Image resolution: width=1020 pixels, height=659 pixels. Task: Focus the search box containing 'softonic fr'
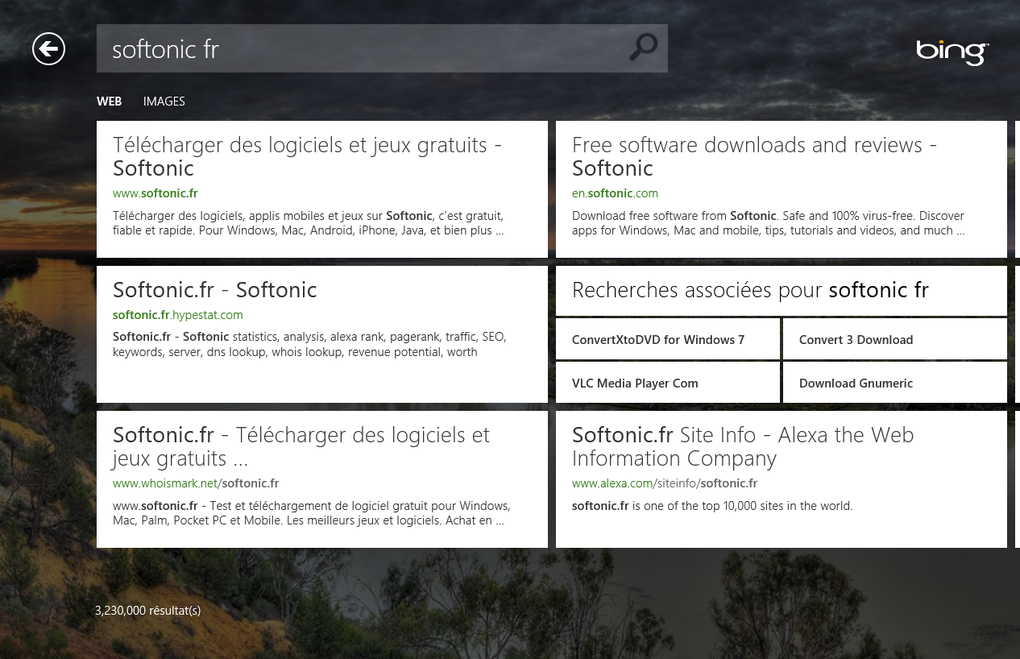(x=382, y=49)
